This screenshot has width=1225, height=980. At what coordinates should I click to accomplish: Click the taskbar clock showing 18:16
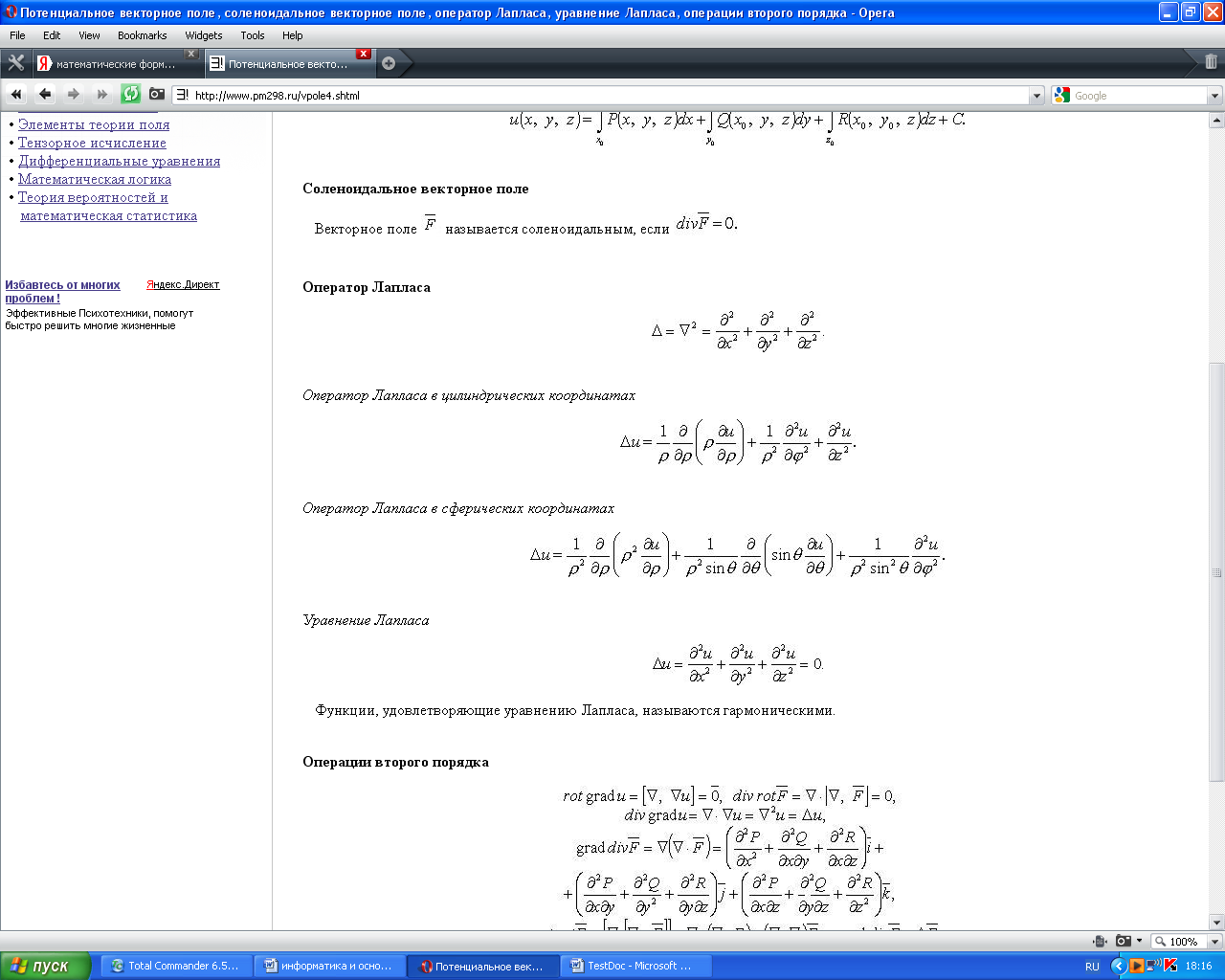point(1198,966)
